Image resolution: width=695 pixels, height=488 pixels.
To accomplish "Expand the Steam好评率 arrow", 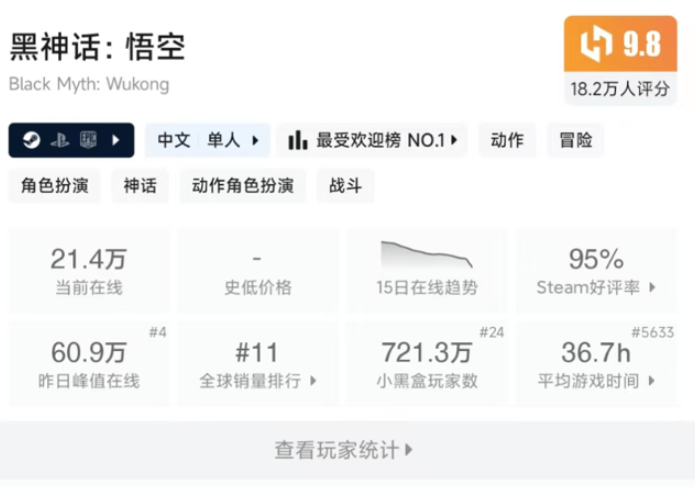I will (652, 287).
